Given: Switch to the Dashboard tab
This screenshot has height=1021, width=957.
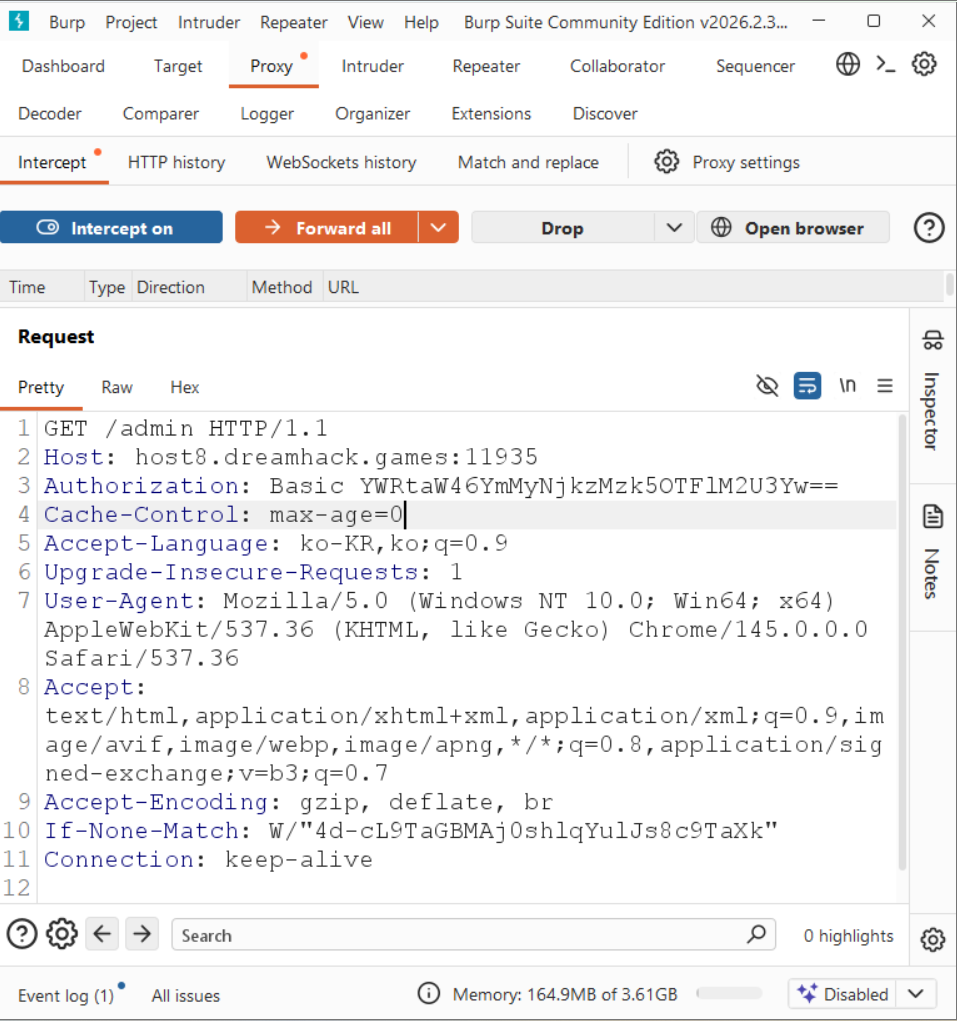Looking at the screenshot, I should point(63,66).
